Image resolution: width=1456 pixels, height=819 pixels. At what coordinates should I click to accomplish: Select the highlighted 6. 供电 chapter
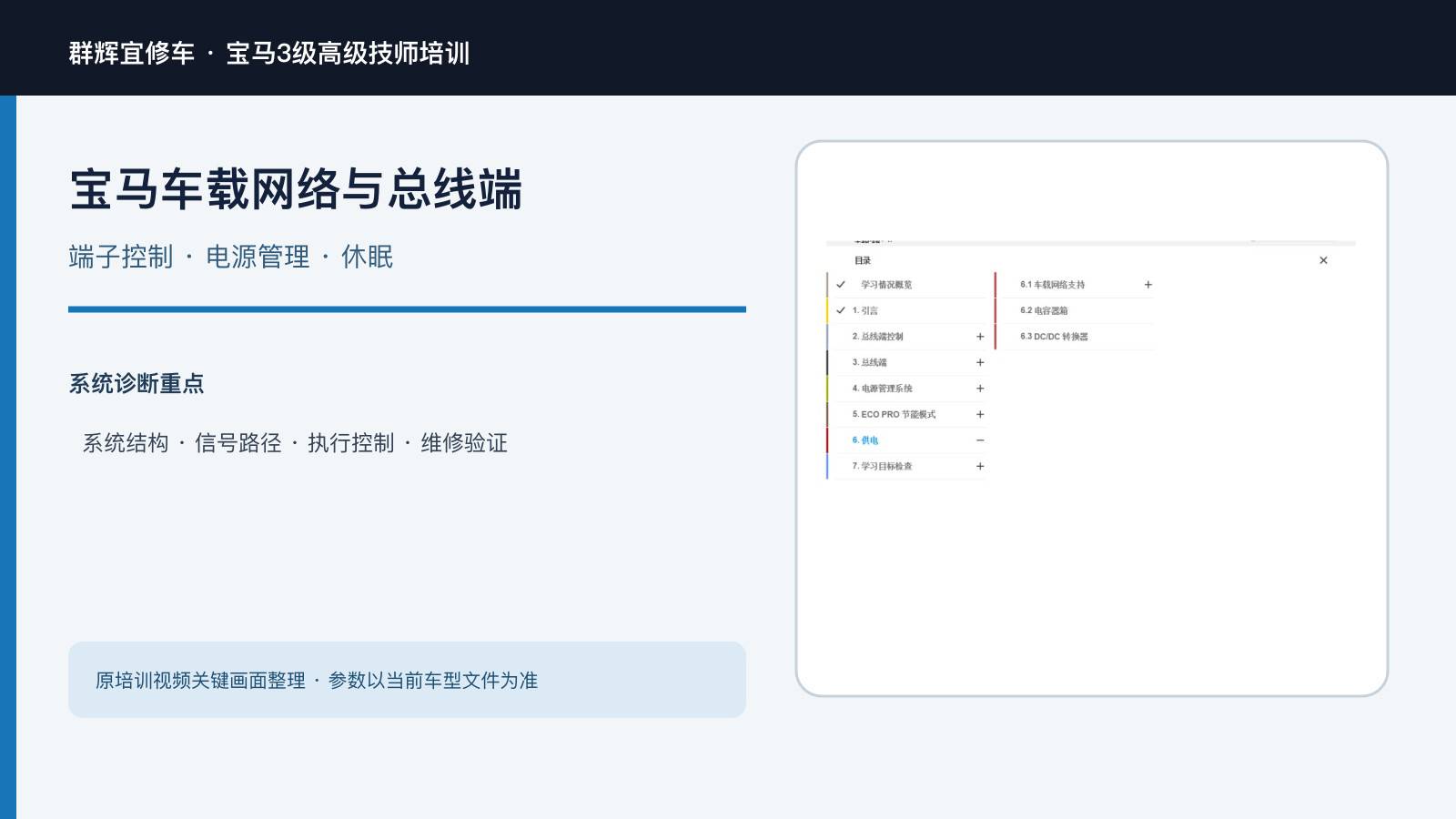[x=865, y=440]
